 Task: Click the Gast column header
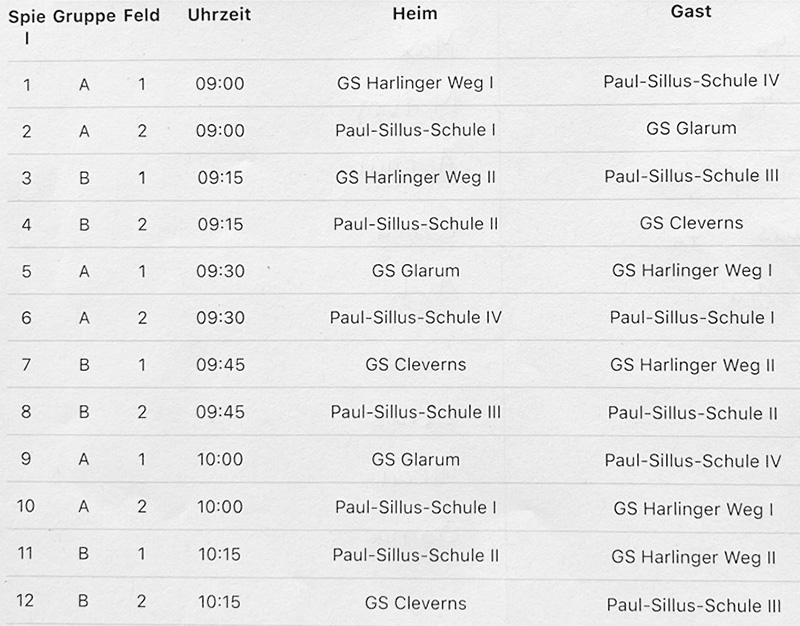coord(691,13)
